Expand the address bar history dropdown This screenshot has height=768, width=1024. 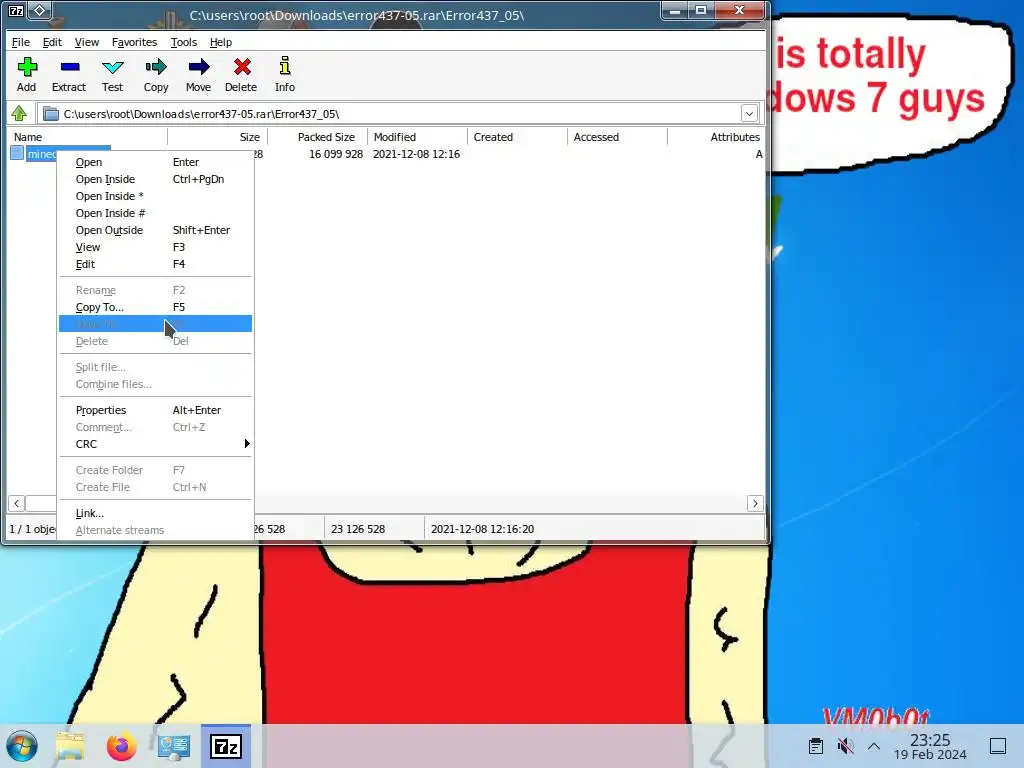click(x=749, y=114)
